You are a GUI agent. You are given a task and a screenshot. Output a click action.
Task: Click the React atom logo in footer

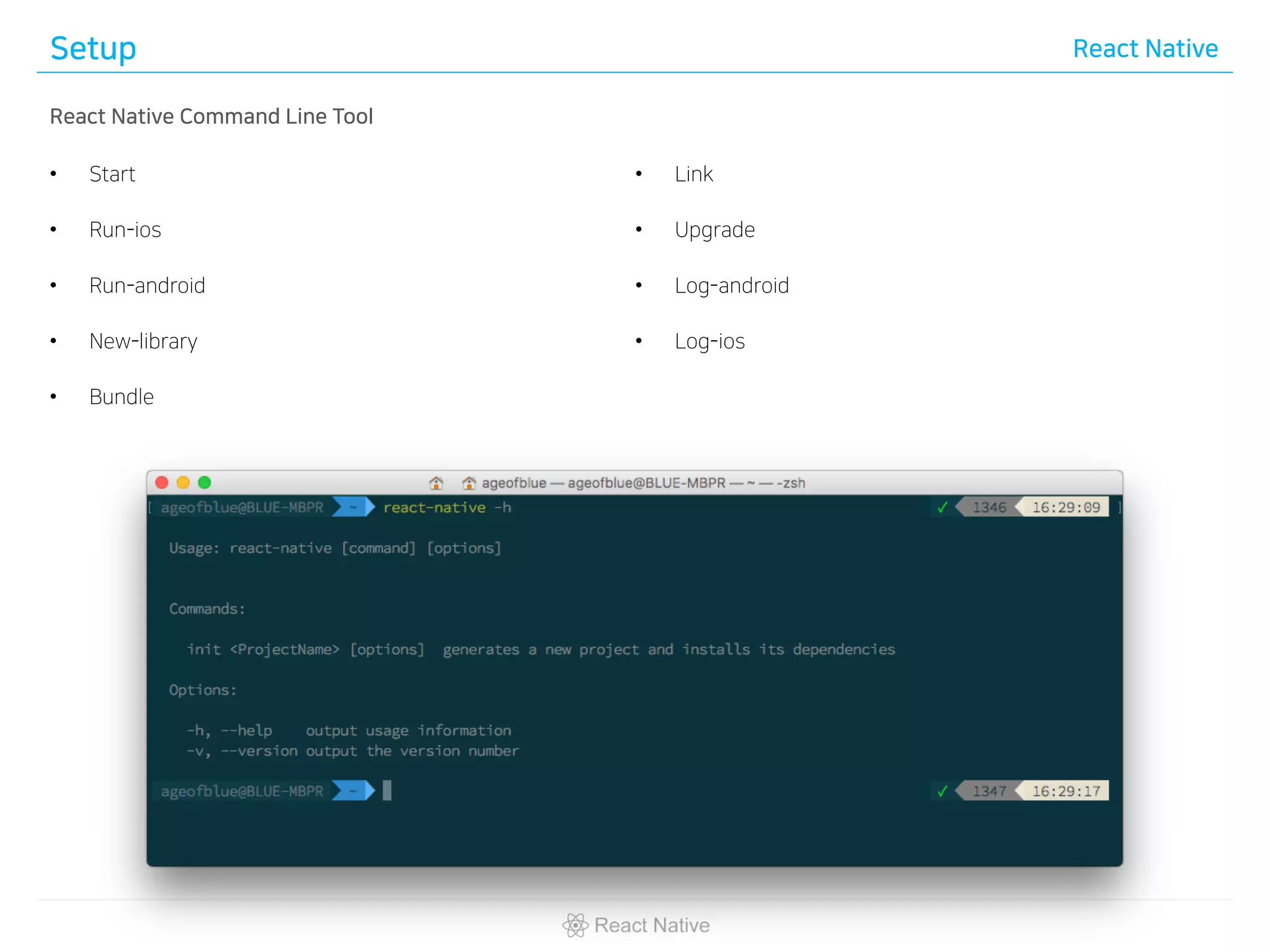pyautogui.click(x=575, y=925)
